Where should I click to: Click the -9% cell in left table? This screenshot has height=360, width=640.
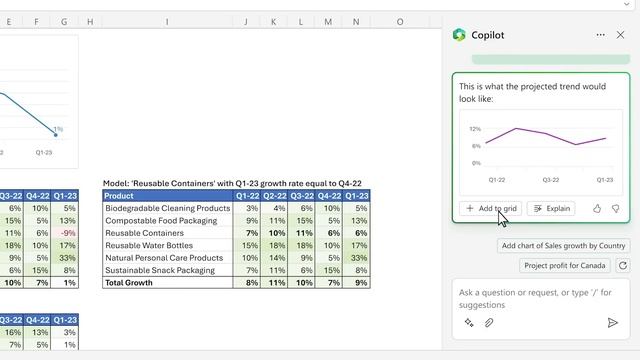tap(65, 233)
